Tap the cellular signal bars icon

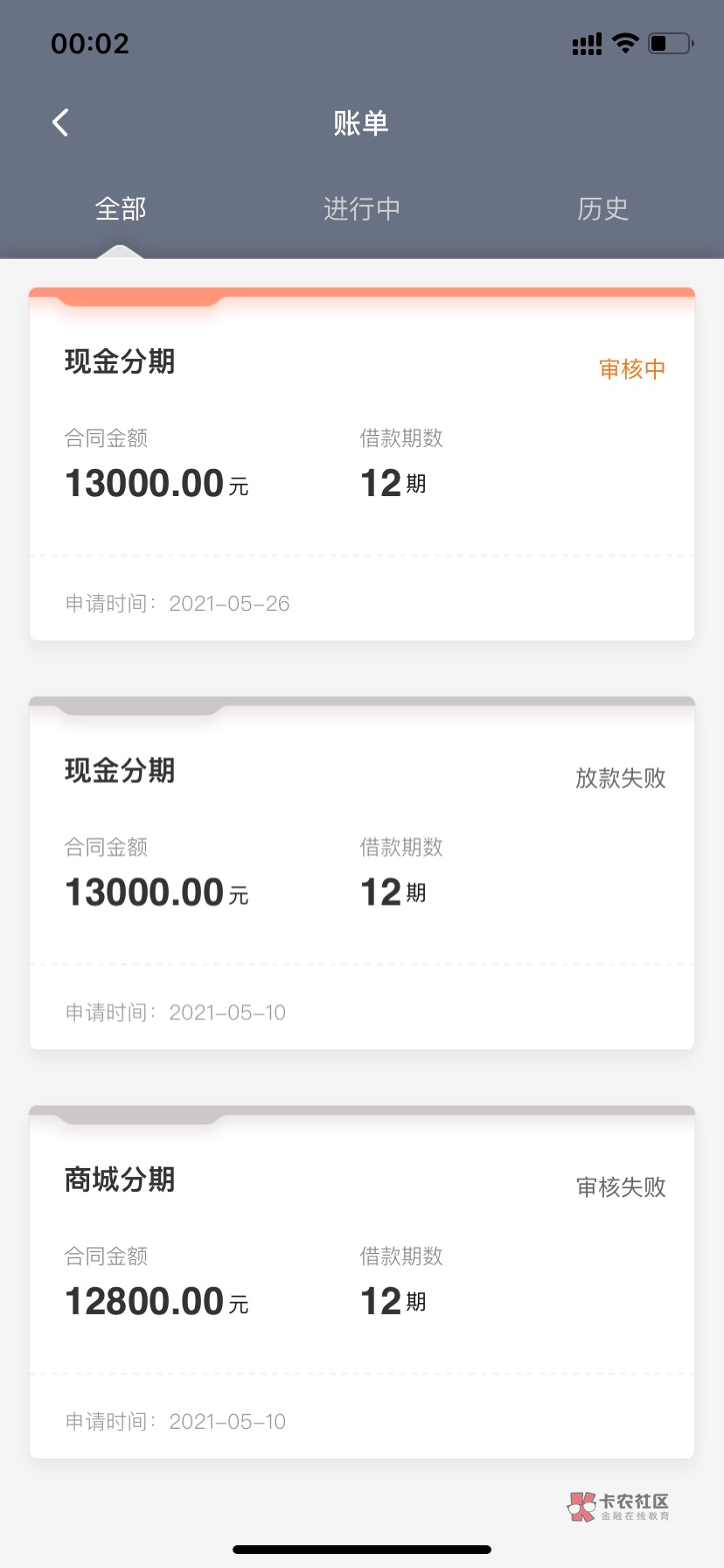point(587,44)
